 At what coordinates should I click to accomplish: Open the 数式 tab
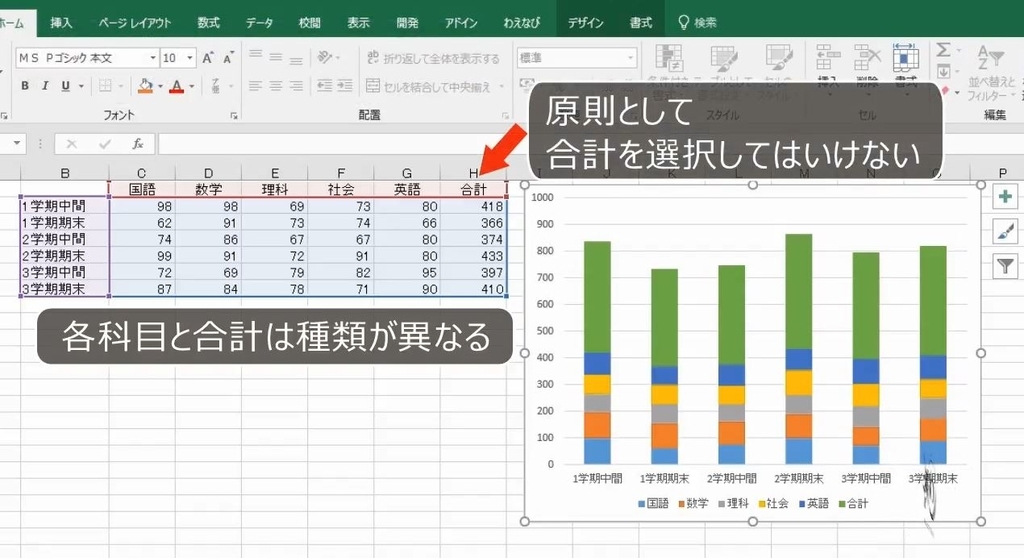click(208, 23)
